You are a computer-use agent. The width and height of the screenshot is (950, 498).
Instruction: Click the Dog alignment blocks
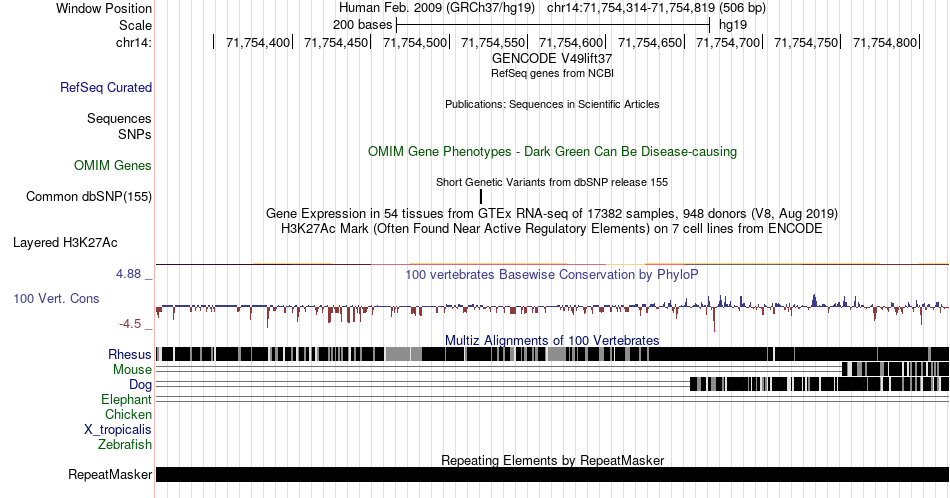pyautogui.click(x=819, y=383)
